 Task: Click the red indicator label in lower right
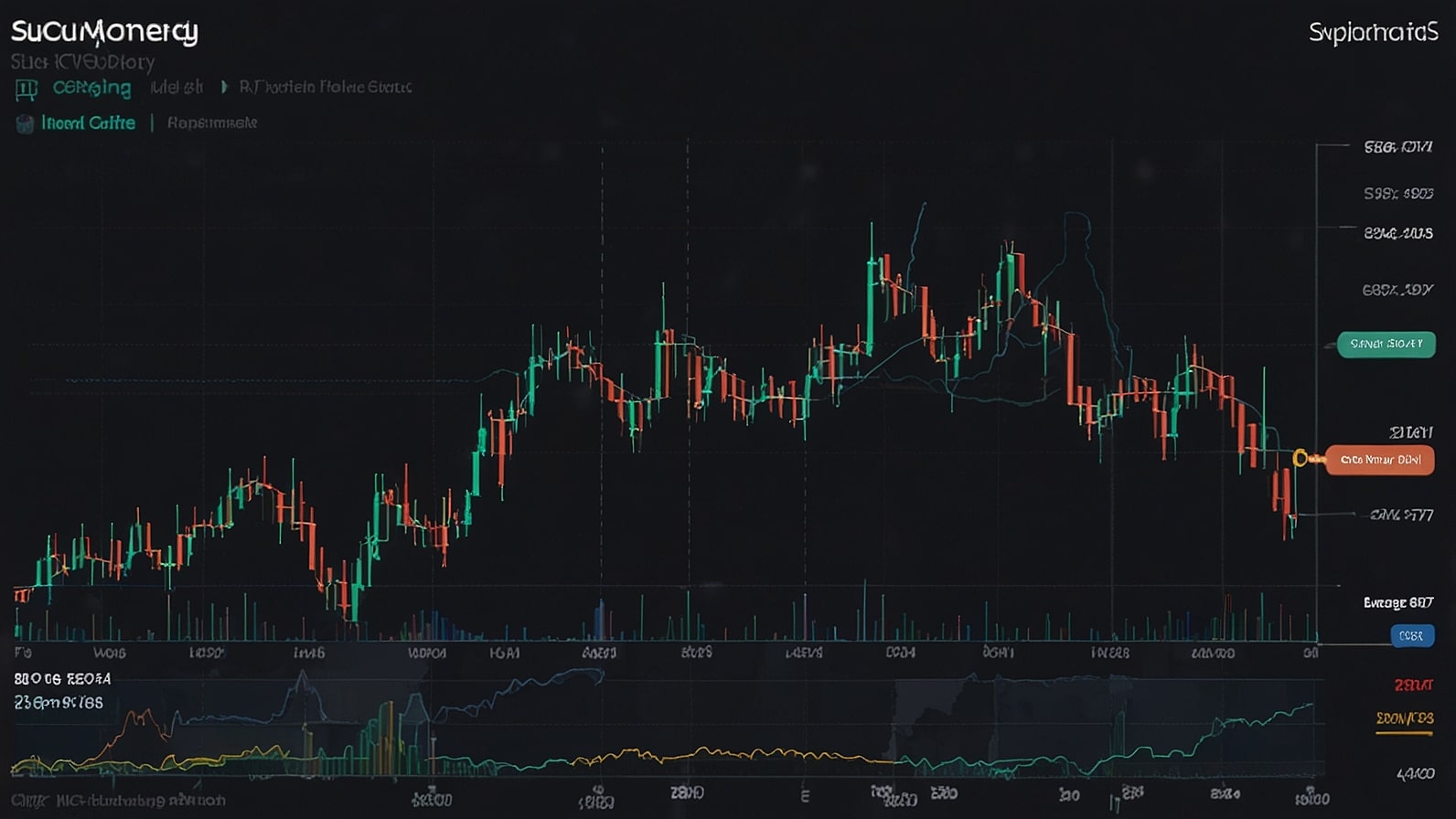tap(1414, 685)
